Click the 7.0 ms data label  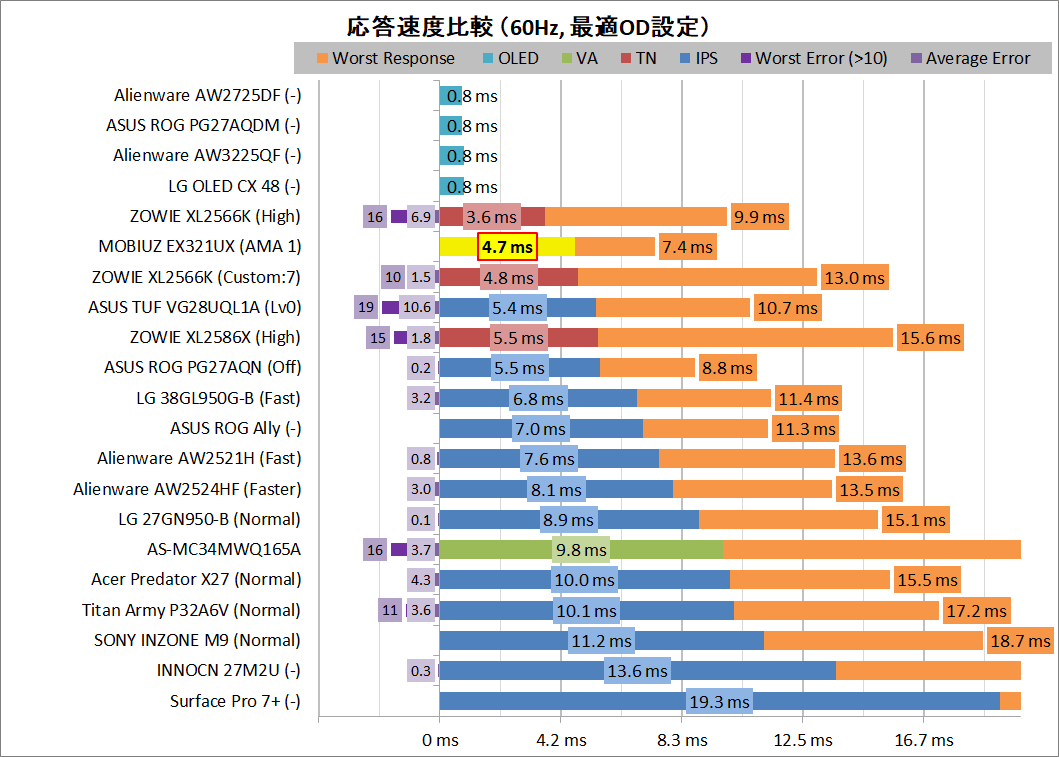coord(540,429)
